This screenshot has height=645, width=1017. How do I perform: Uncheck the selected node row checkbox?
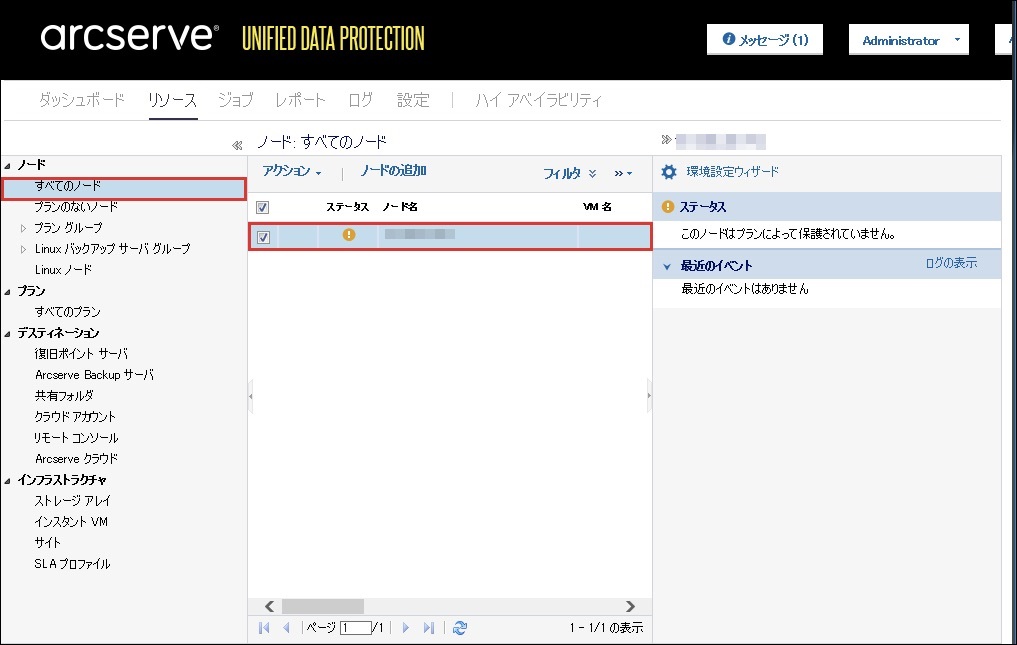pos(263,237)
